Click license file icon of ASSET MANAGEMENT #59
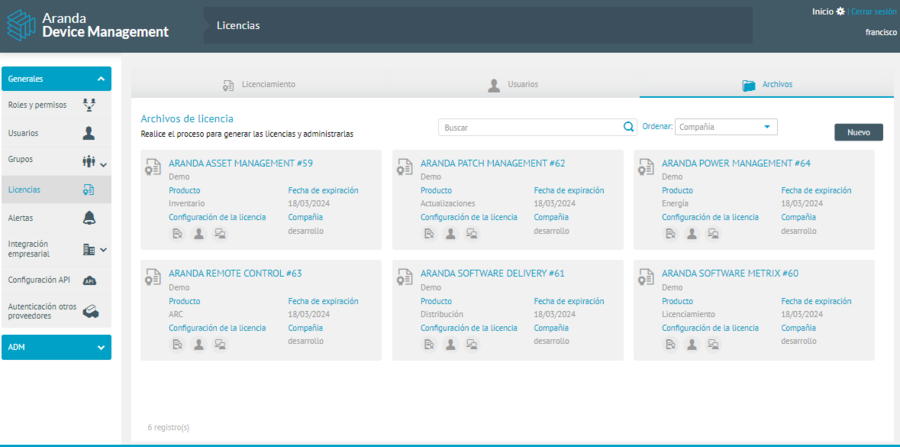Image resolution: width=900 pixels, height=447 pixels. tap(152, 166)
